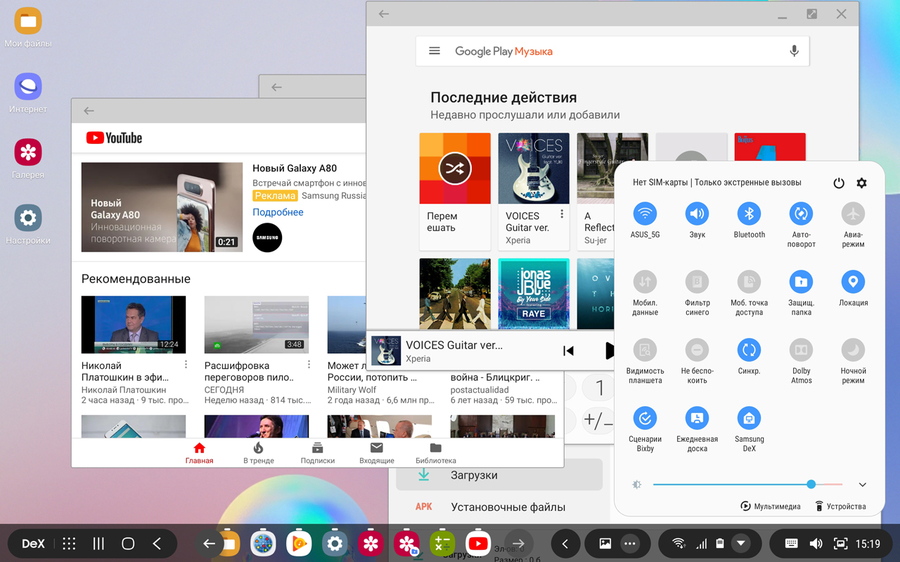This screenshot has width=900, height=562.
Task: Skip to previous track in the mini player
Action: [568, 350]
